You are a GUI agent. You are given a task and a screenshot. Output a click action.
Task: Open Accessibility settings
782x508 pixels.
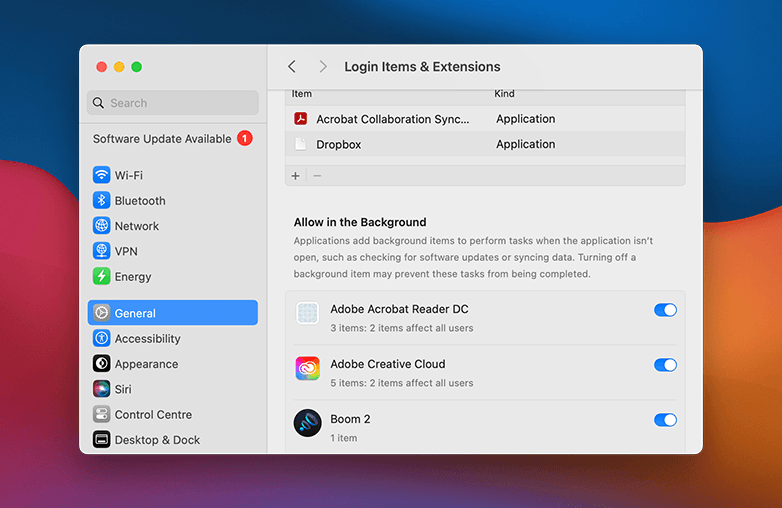[173, 339]
